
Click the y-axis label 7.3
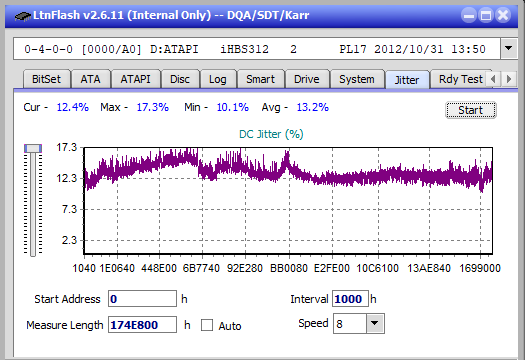click(69, 209)
